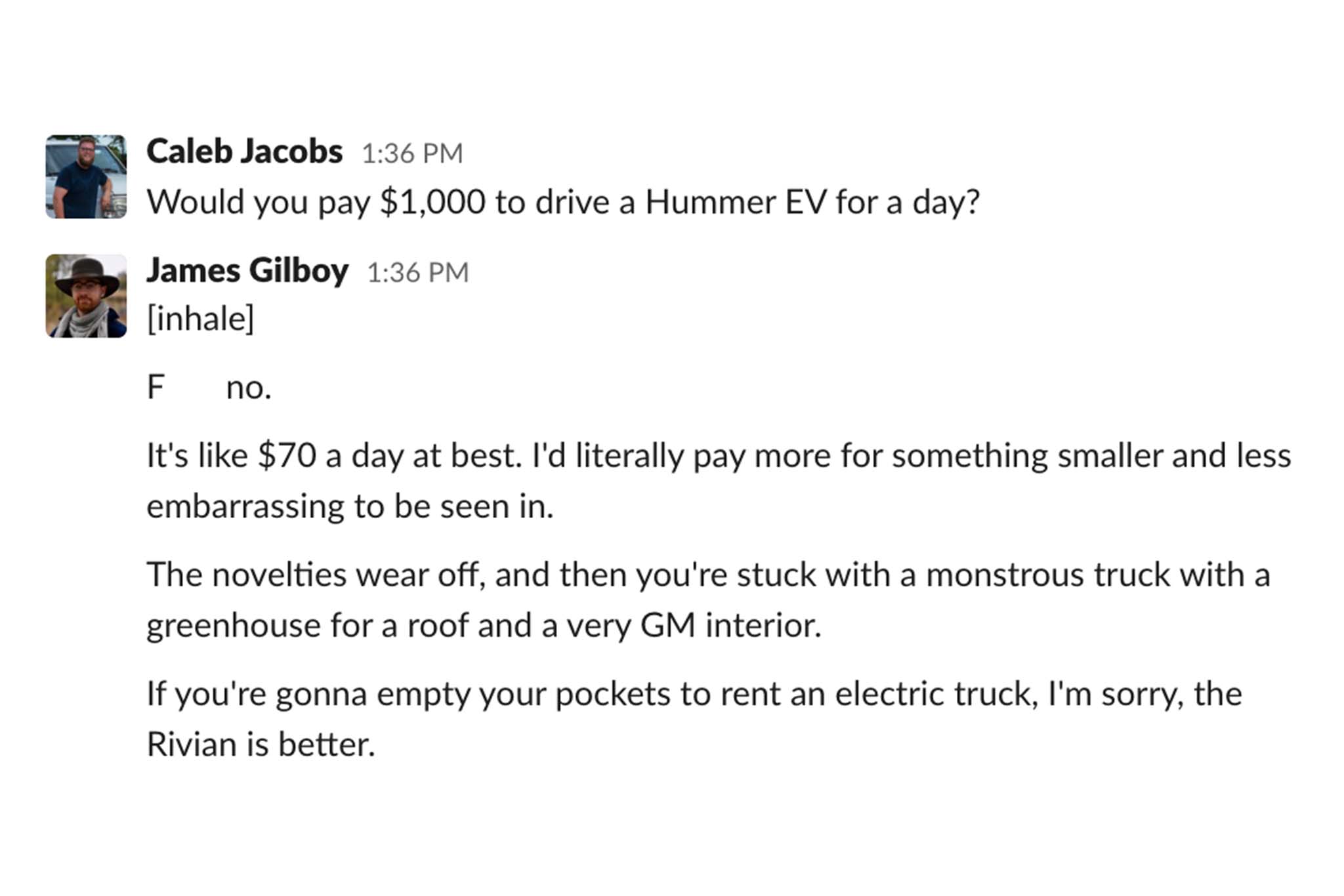Click 'GM interior' text in the message
Viewport: 1344px width, 896px height.
click(x=730, y=625)
